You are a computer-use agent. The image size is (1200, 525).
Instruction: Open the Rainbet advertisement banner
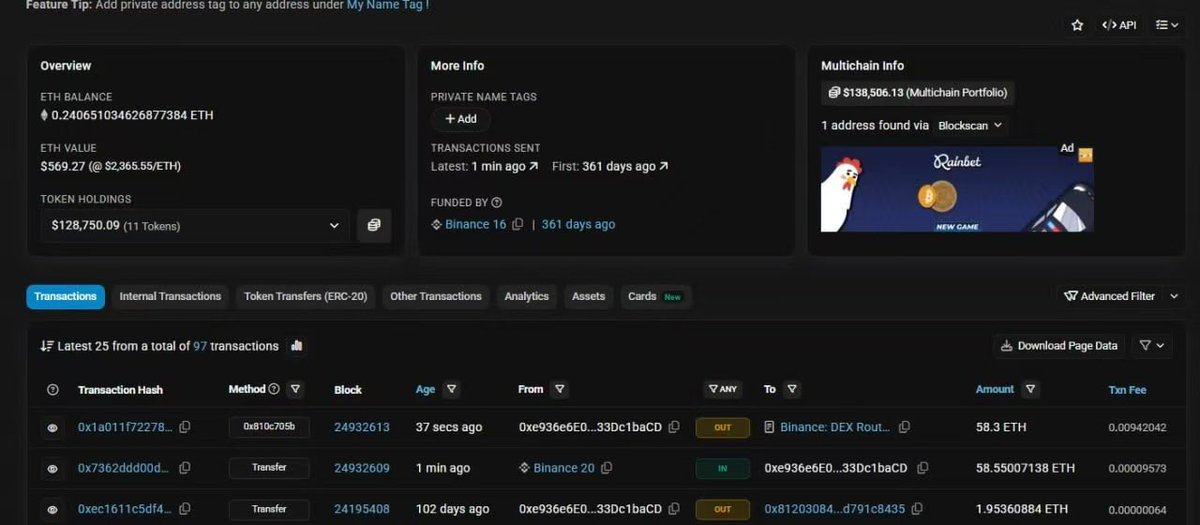tap(957, 188)
